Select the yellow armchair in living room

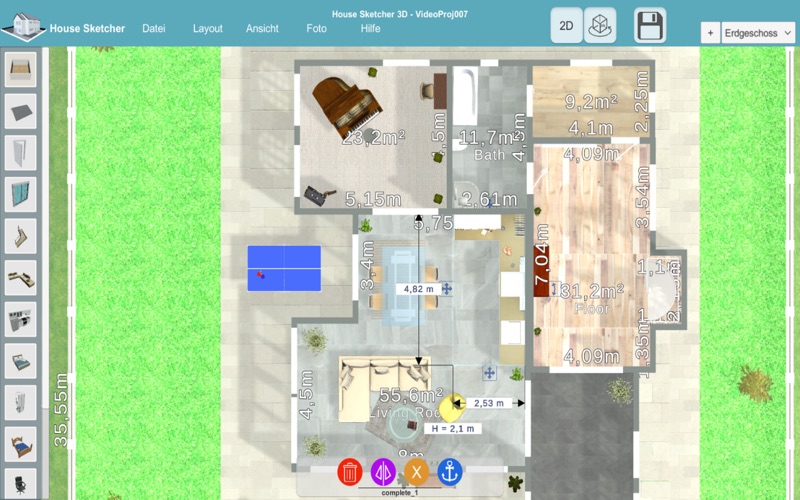point(452,407)
